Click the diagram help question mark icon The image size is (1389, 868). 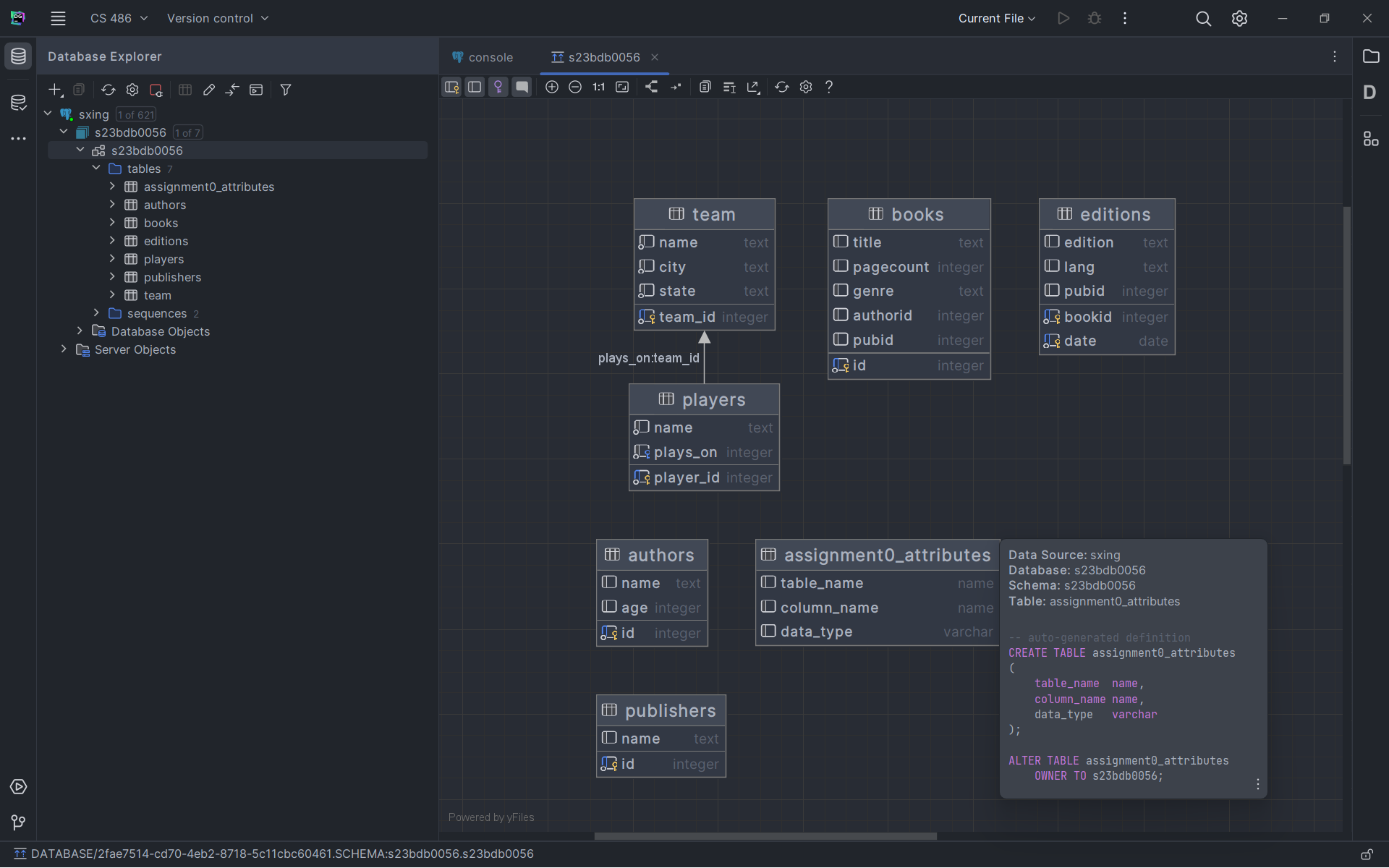click(x=829, y=87)
